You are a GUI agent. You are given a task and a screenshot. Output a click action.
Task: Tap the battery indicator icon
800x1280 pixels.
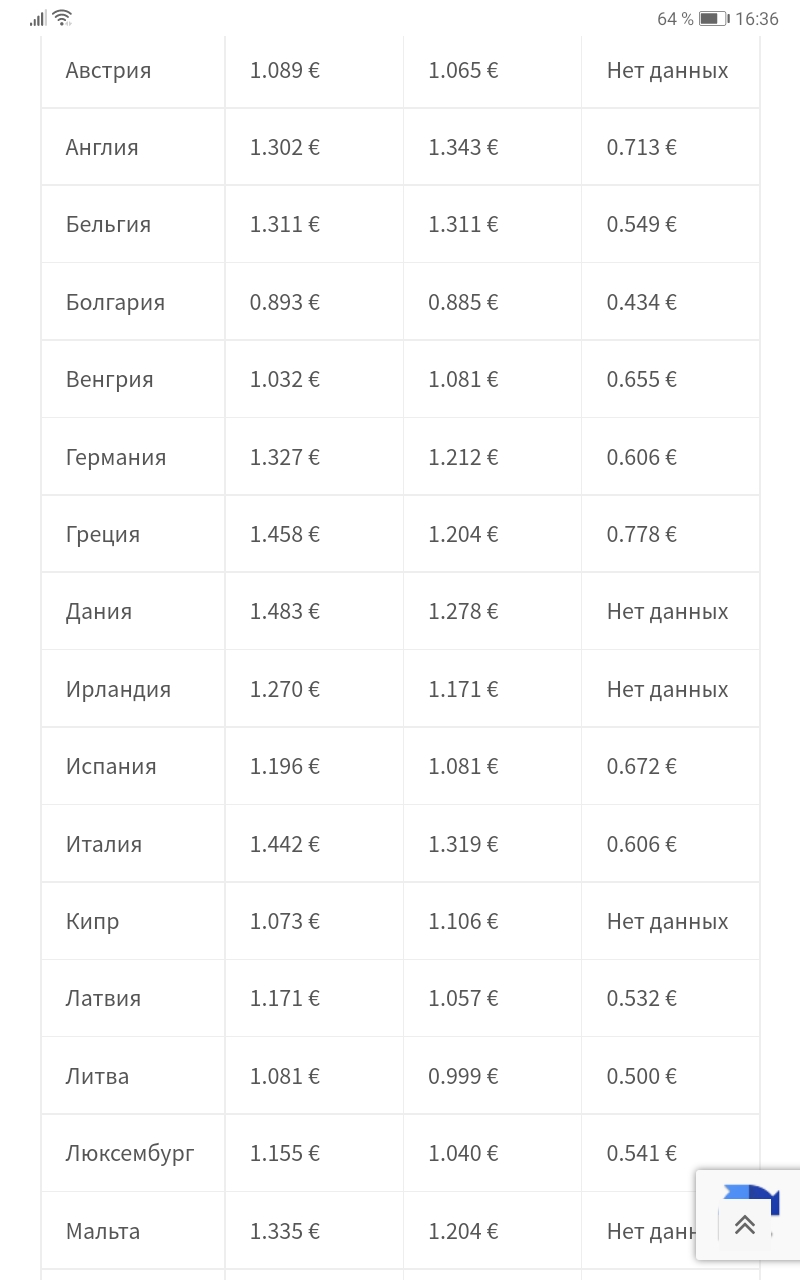pos(713,18)
